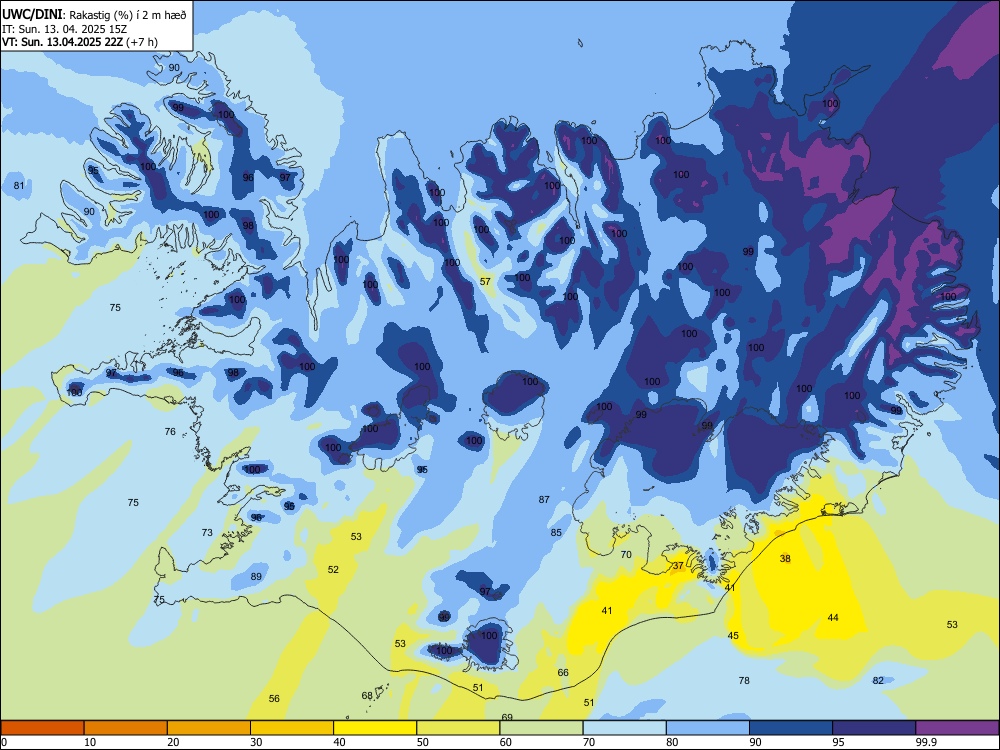Click the legend tick label '99.9'

(x=925, y=742)
